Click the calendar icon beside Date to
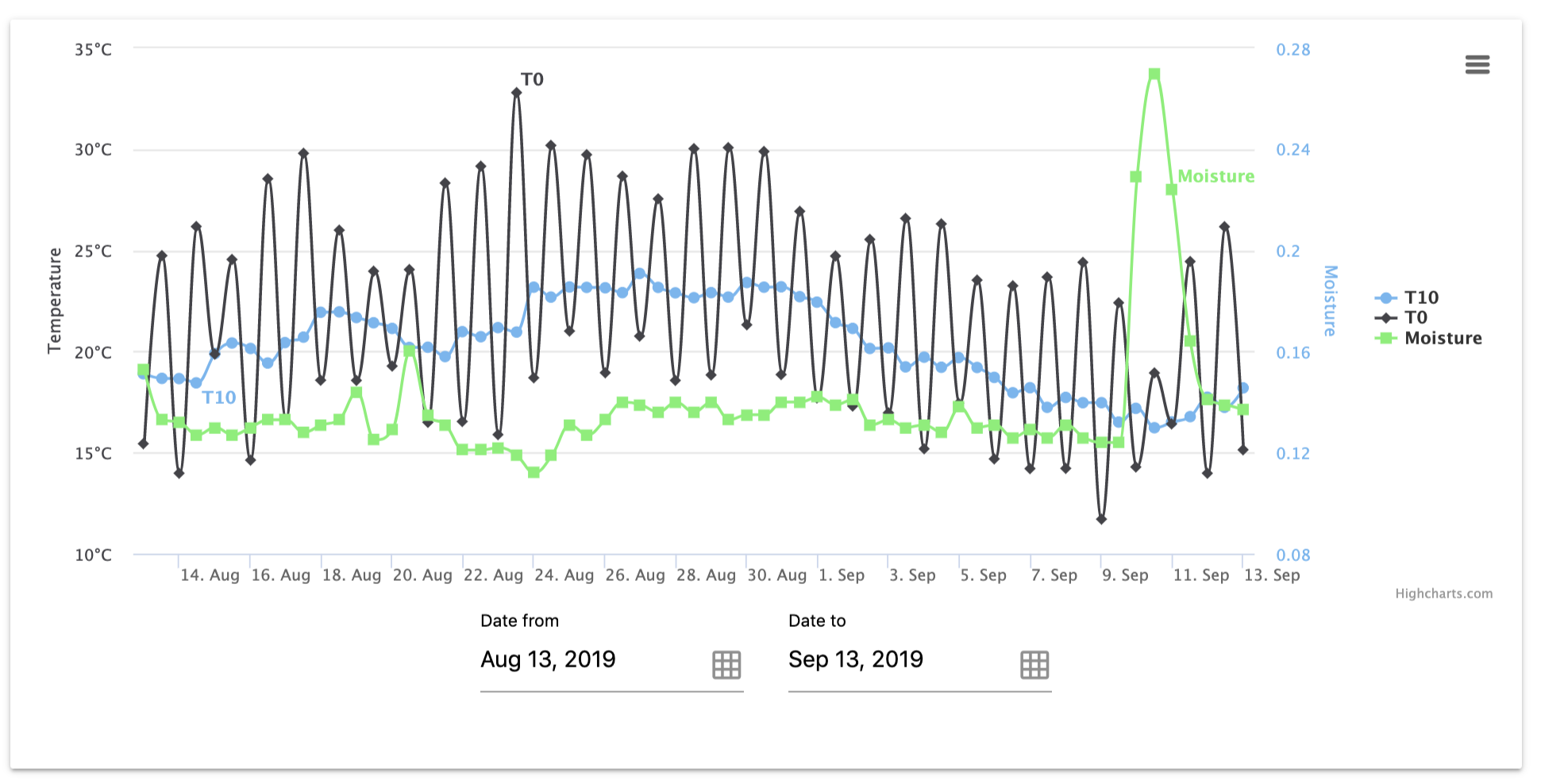The image size is (1541, 784). 1034,664
